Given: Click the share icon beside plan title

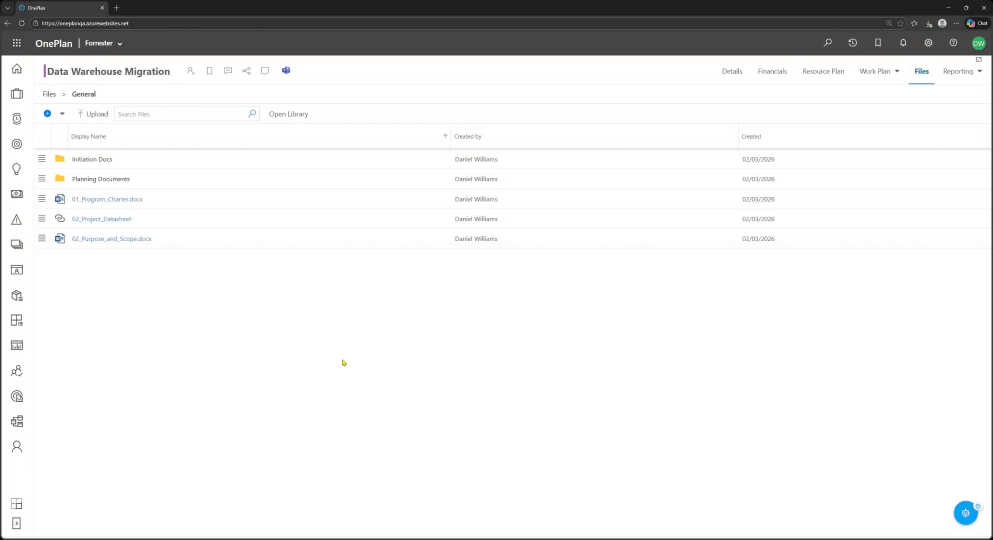Looking at the screenshot, I should 246,71.
